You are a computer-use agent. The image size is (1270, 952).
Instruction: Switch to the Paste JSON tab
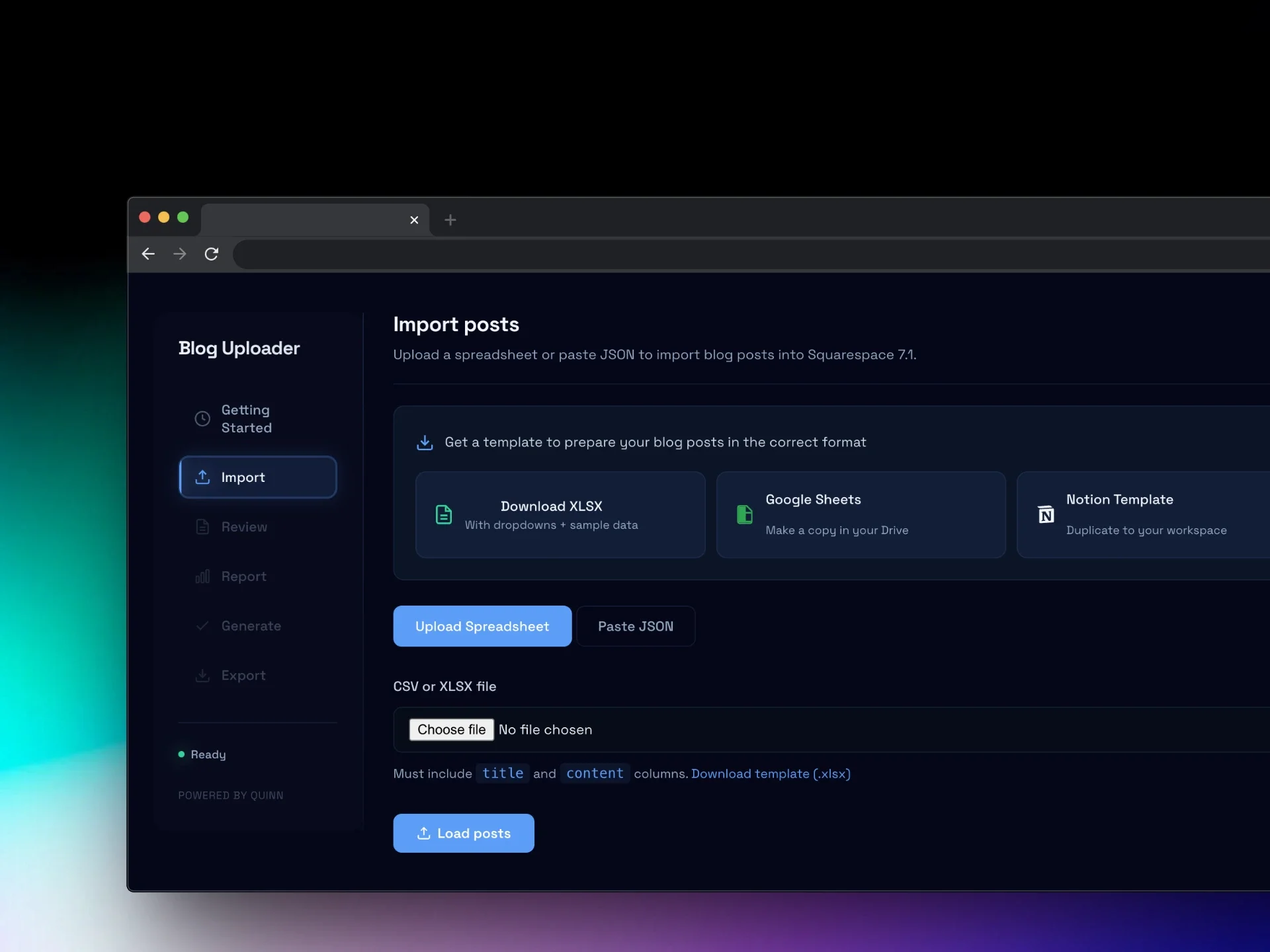coord(636,626)
